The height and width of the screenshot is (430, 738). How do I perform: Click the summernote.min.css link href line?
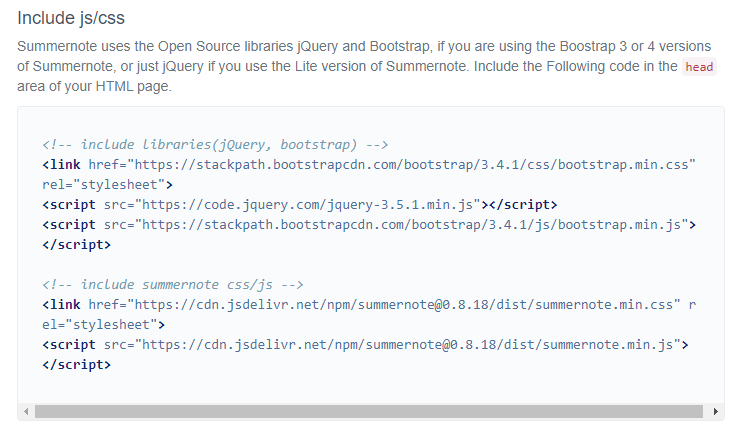coord(369,305)
